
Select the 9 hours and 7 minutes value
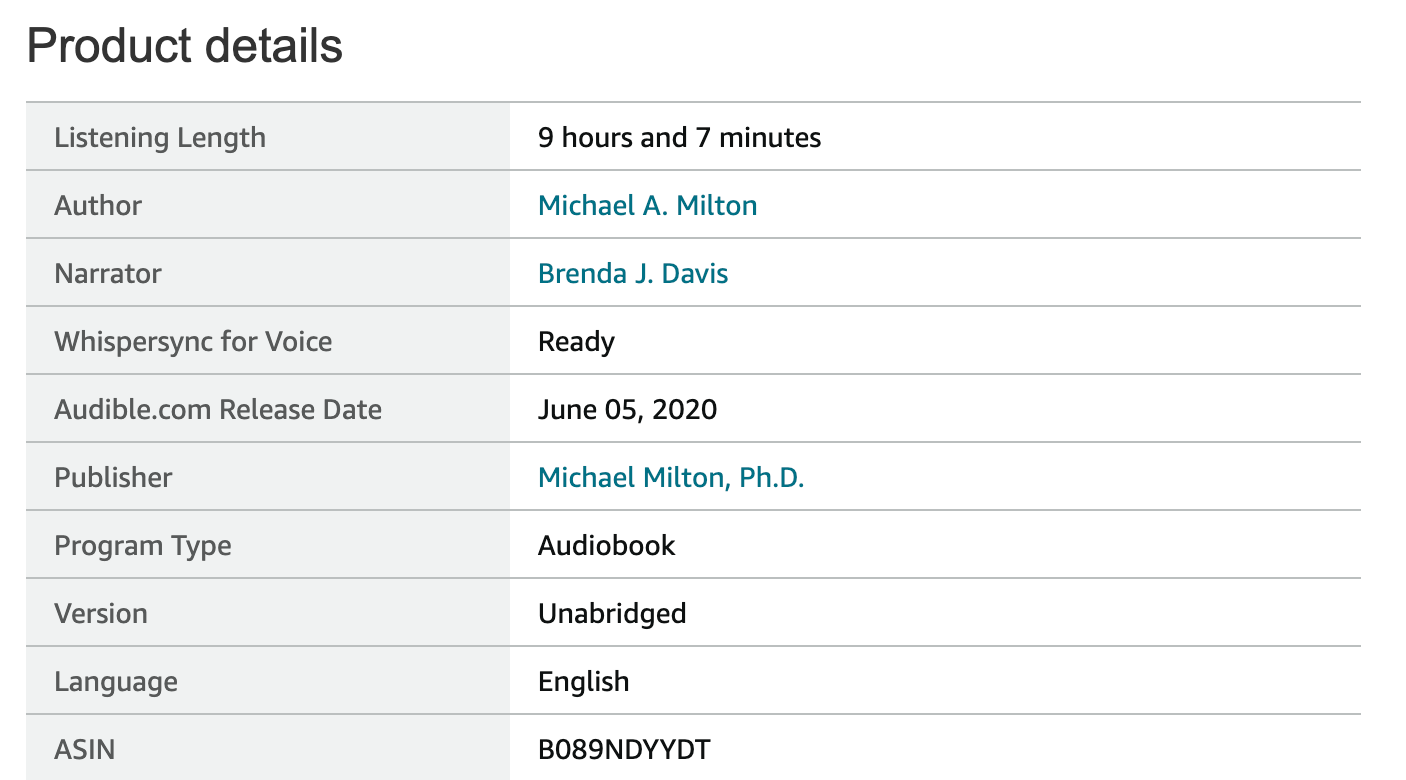pyautogui.click(x=679, y=137)
